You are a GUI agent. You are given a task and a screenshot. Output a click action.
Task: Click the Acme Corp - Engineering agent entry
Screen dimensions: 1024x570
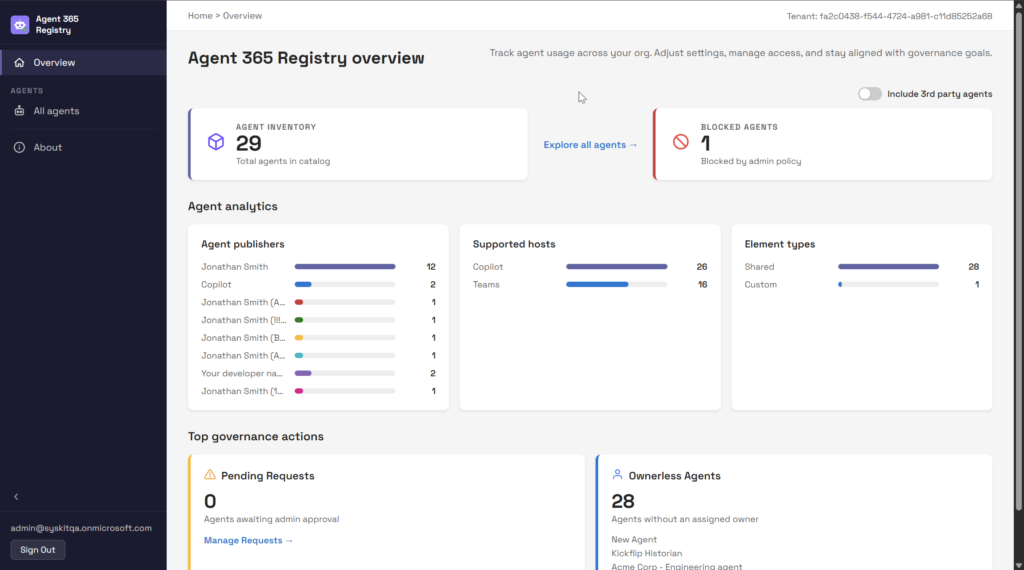pyautogui.click(x=677, y=566)
